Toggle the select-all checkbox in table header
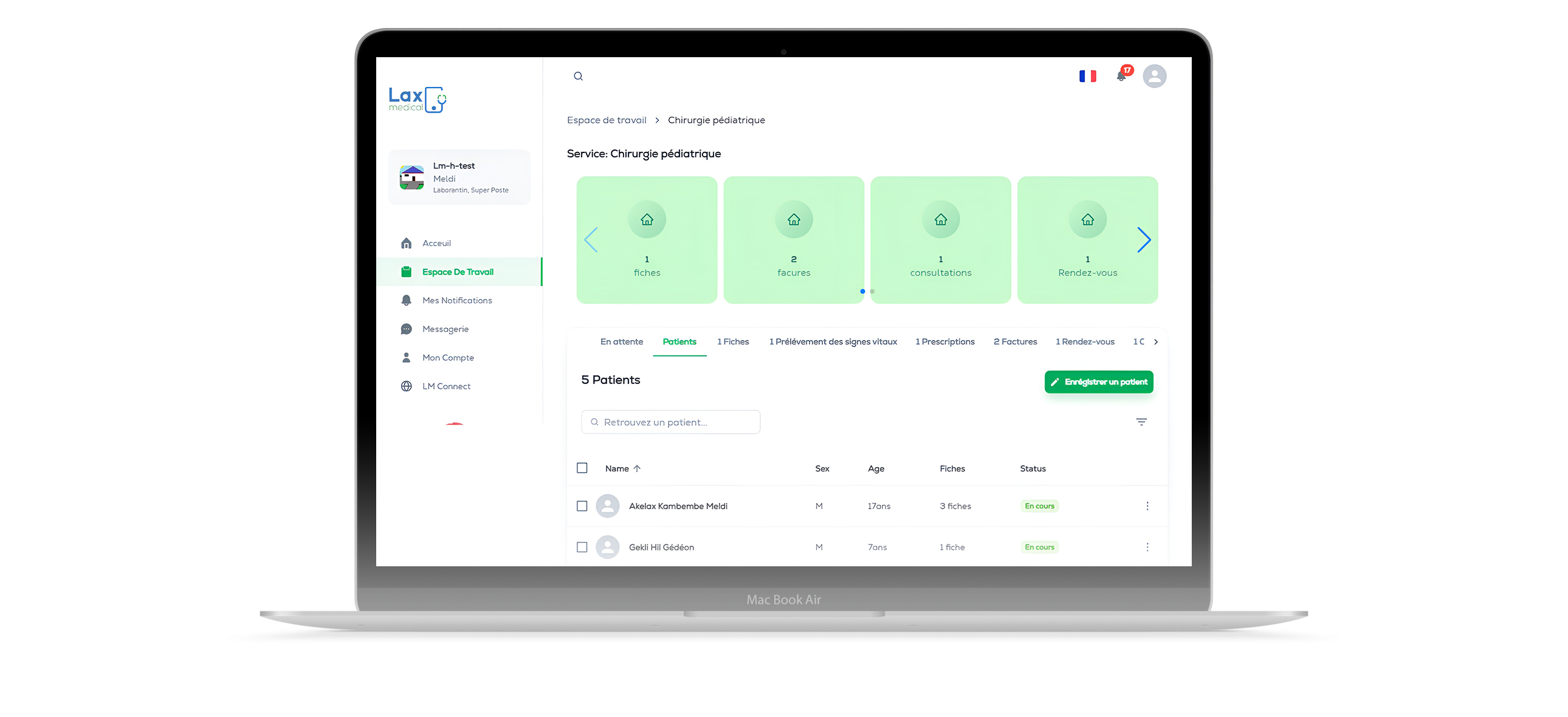This screenshot has height=717, width=1568. (582, 468)
